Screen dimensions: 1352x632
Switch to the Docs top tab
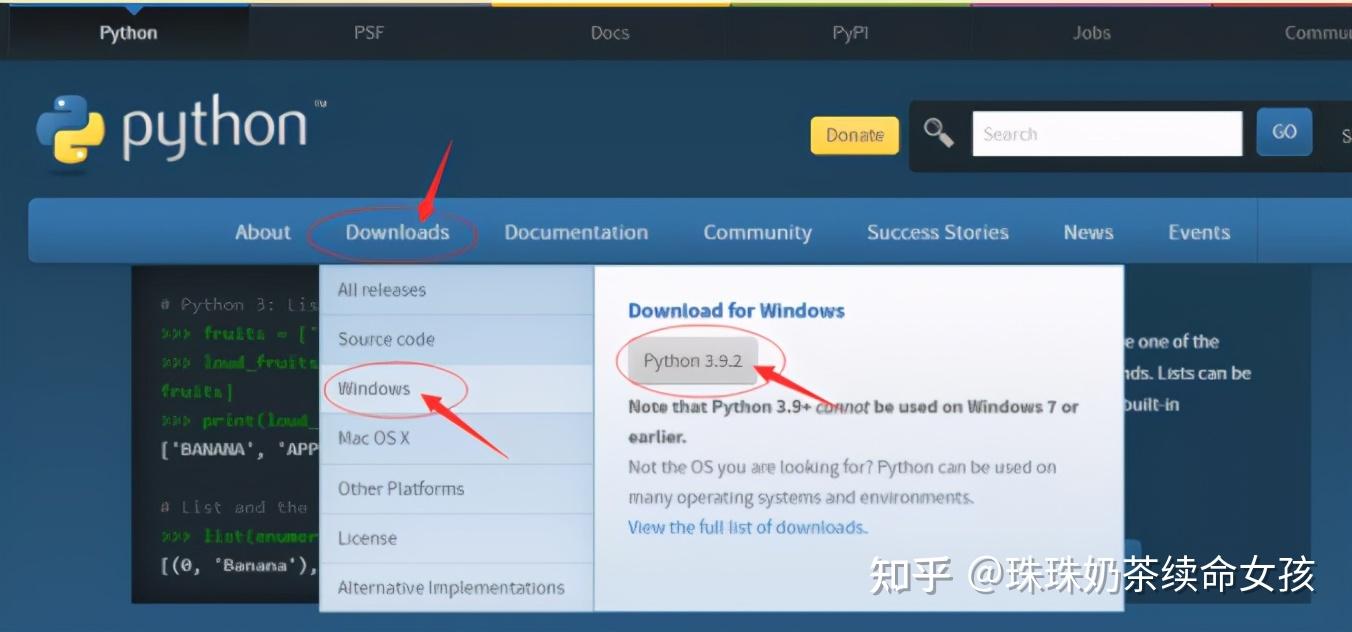point(610,32)
